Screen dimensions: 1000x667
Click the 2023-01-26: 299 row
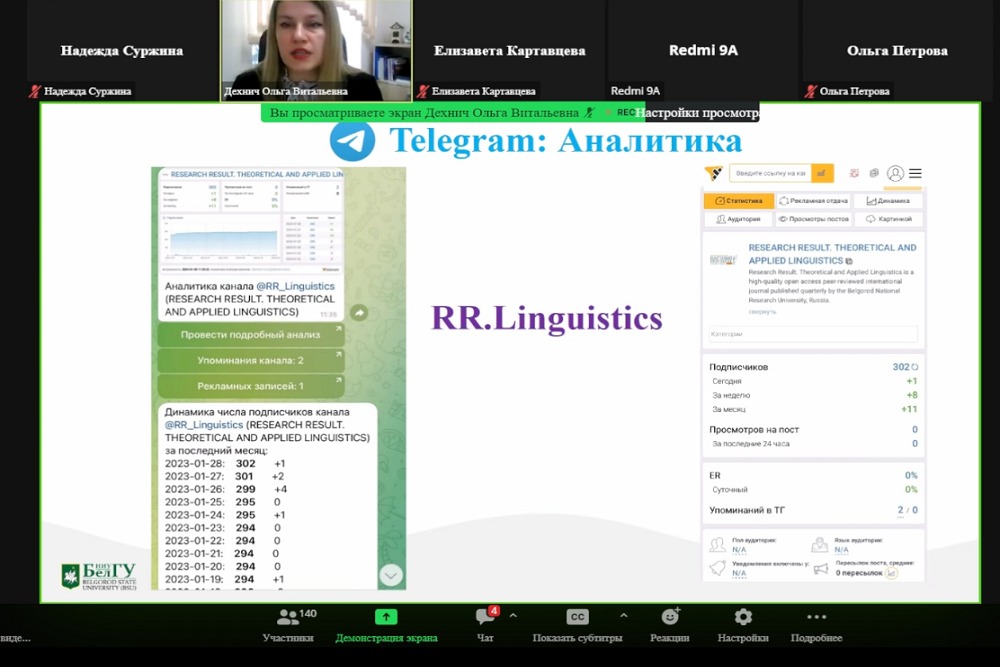[226, 489]
